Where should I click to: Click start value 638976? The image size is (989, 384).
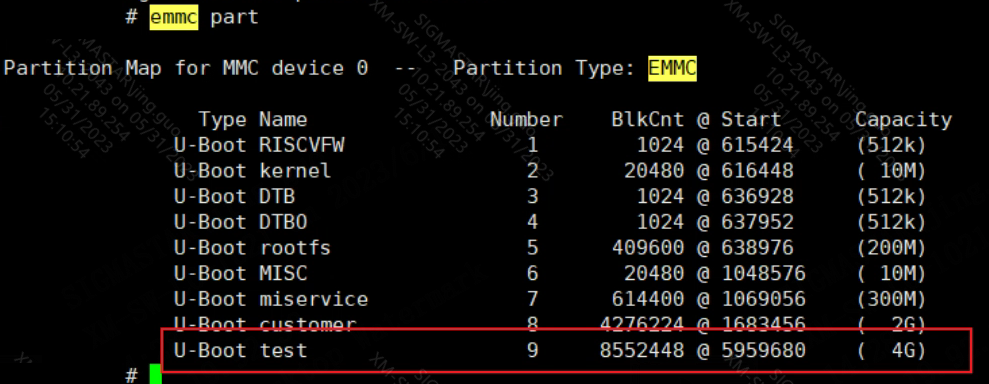[758, 248]
